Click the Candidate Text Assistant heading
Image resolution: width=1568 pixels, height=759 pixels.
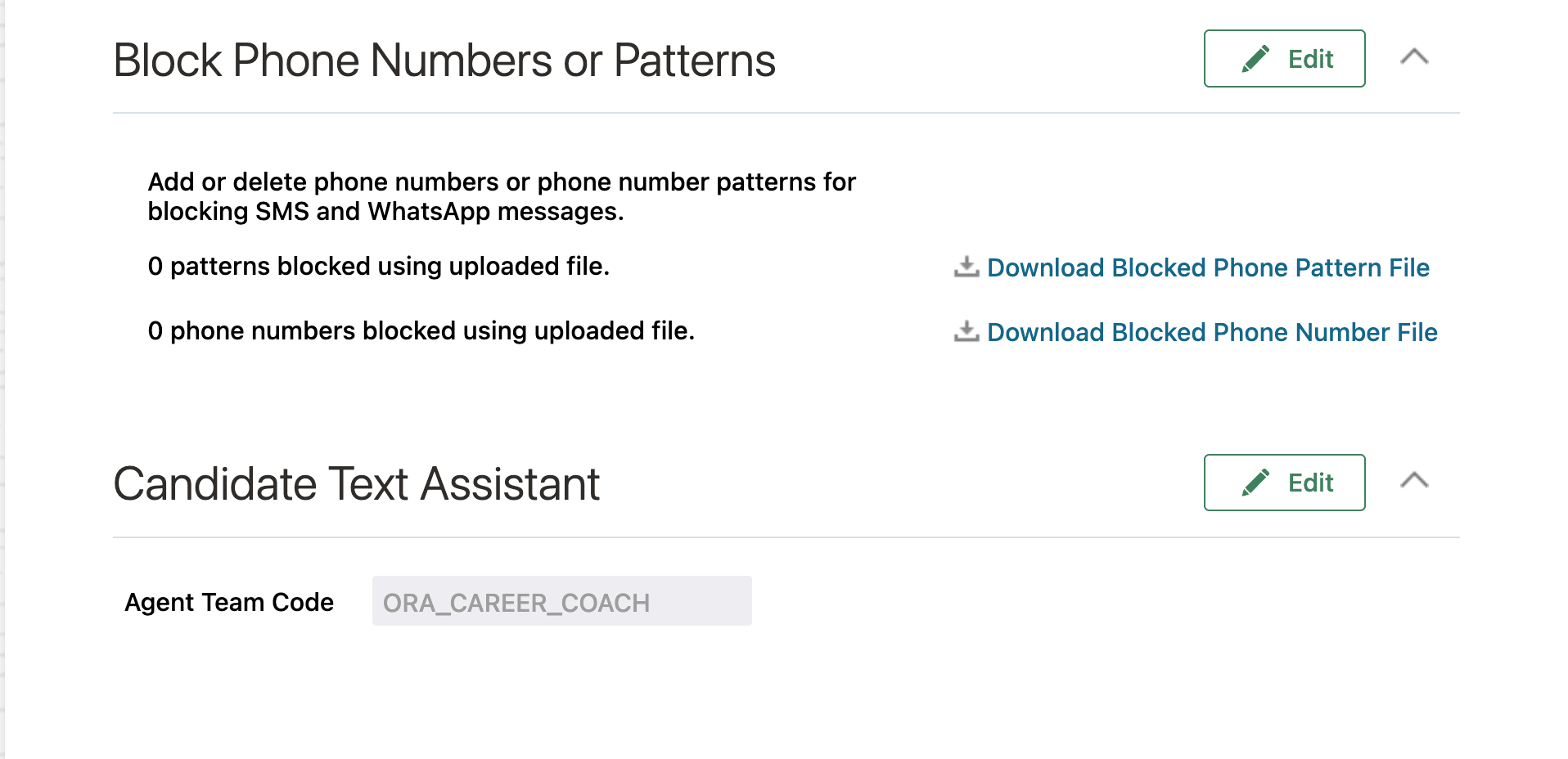(357, 483)
